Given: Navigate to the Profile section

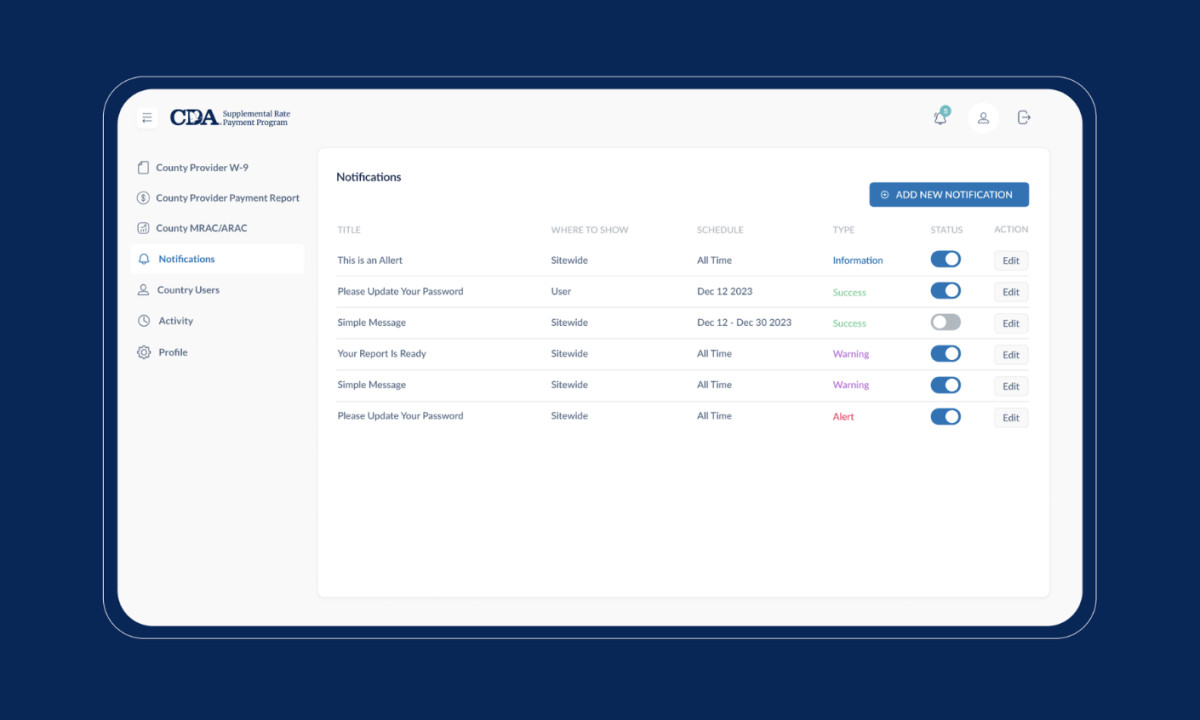Looking at the screenshot, I should (x=171, y=351).
